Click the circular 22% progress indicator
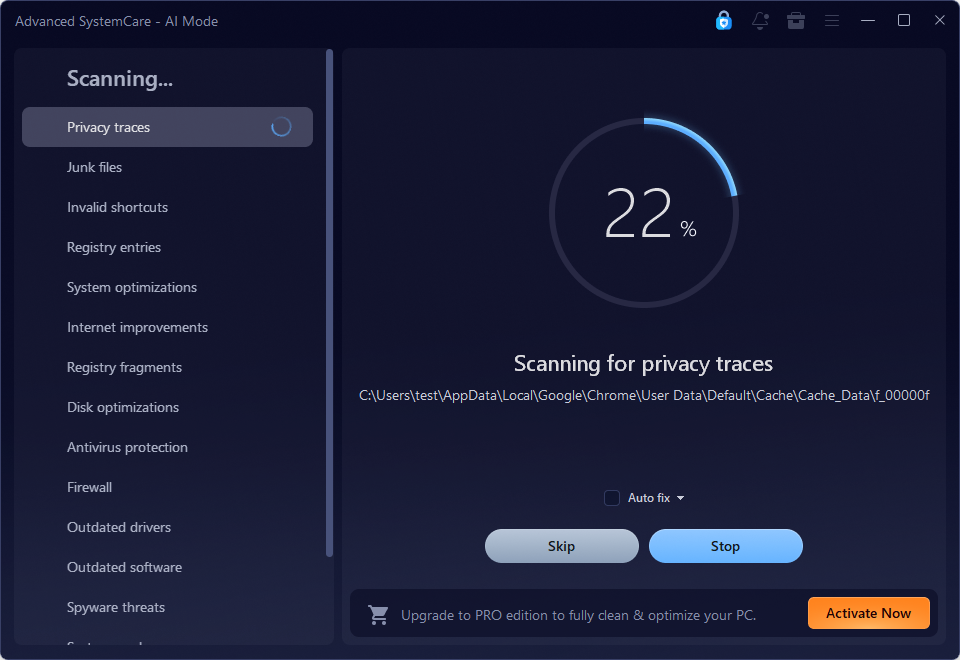 [x=643, y=212]
